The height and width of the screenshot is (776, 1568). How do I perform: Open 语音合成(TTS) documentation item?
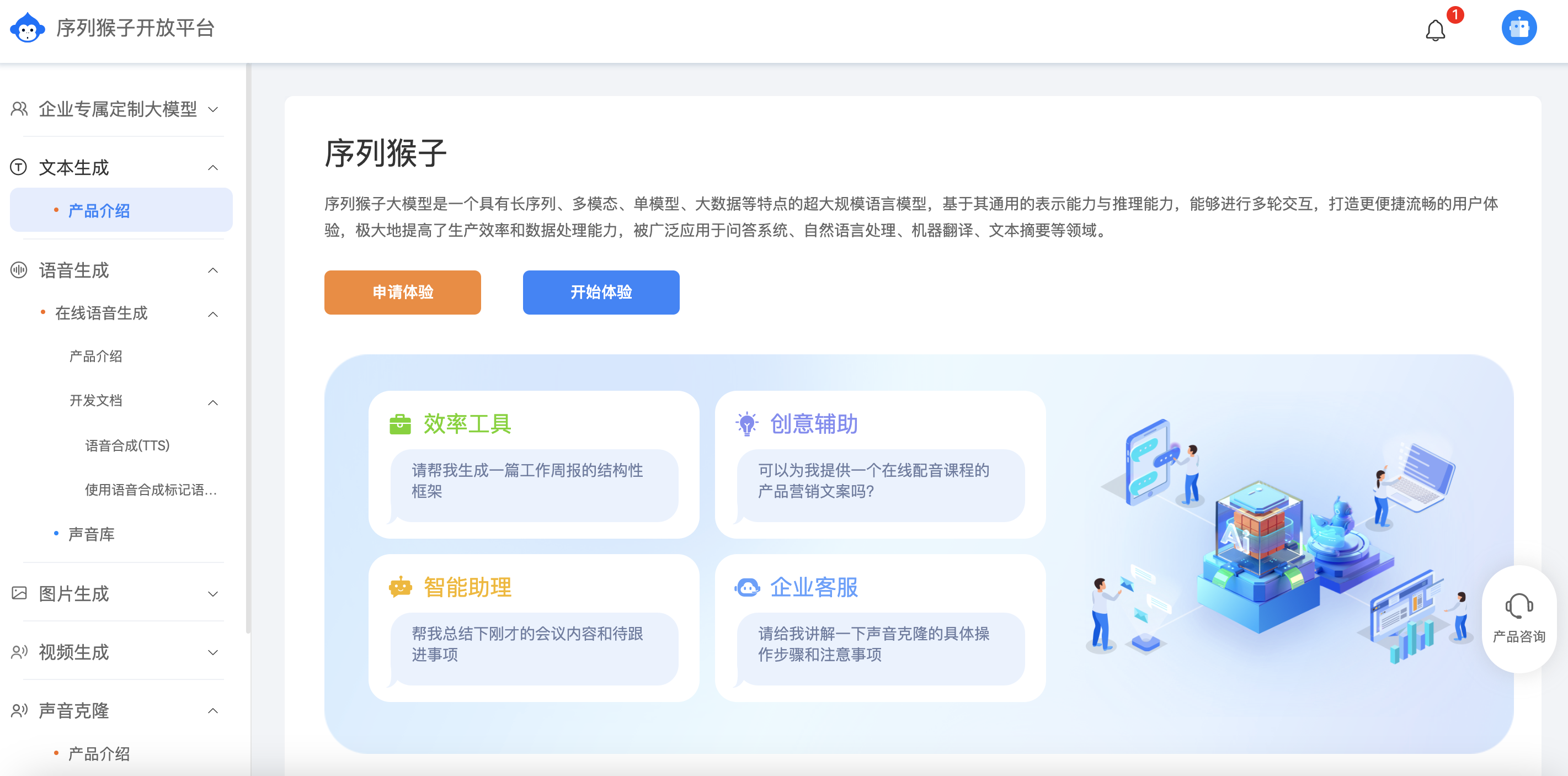click(x=127, y=445)
